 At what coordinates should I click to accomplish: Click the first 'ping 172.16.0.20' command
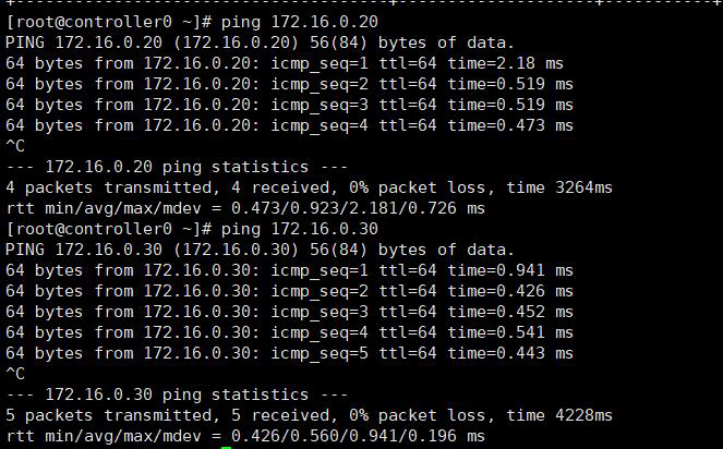tap(299, 22)
